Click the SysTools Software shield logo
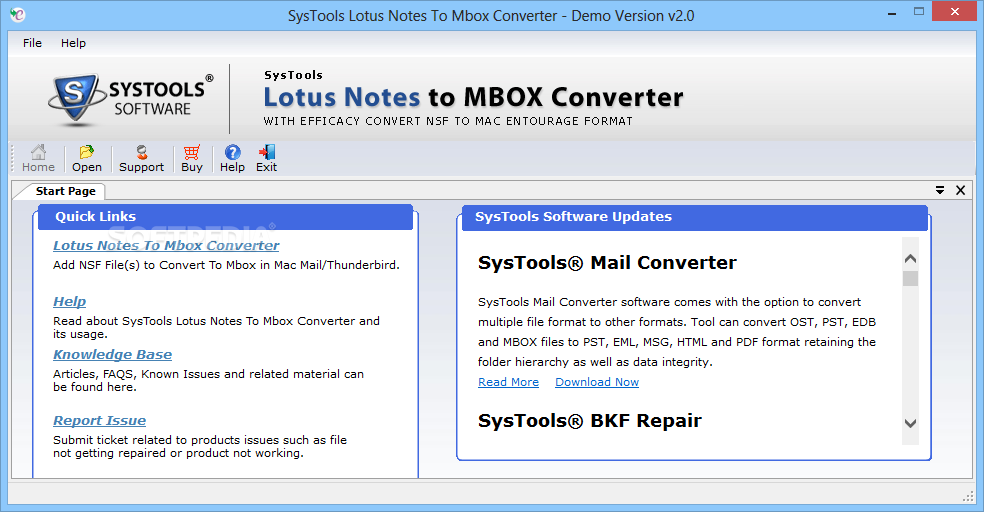The width and height of the screenshot is (984, 512). (76, 97)
